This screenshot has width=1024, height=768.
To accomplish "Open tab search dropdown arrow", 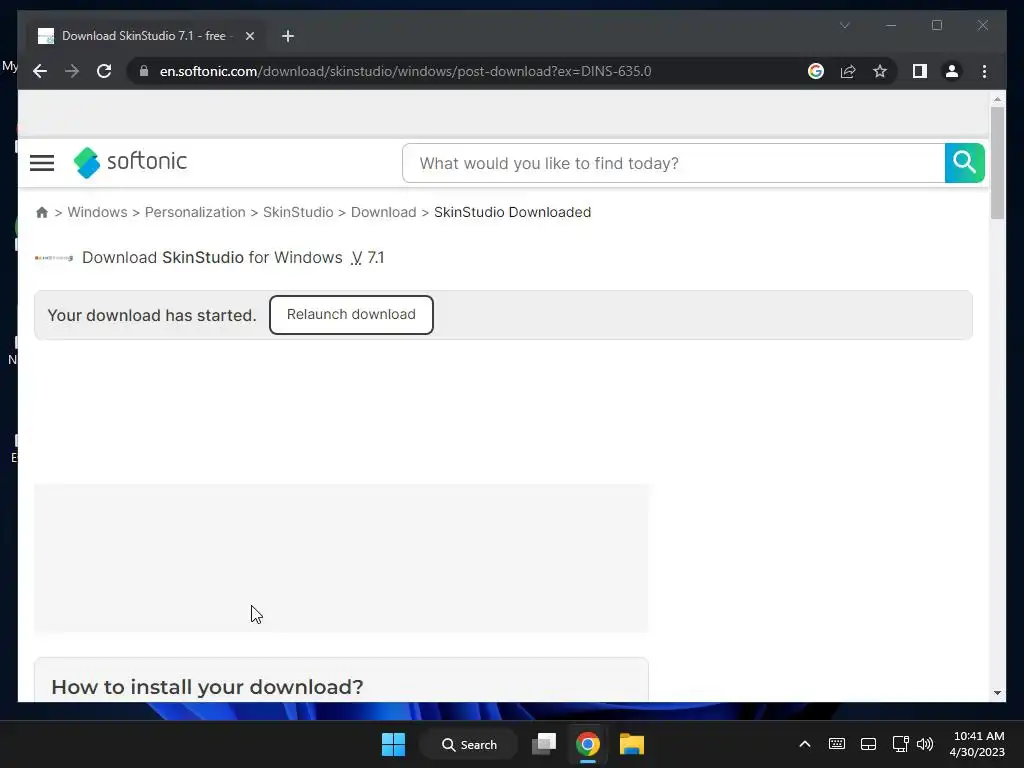I will click(844, 25).
